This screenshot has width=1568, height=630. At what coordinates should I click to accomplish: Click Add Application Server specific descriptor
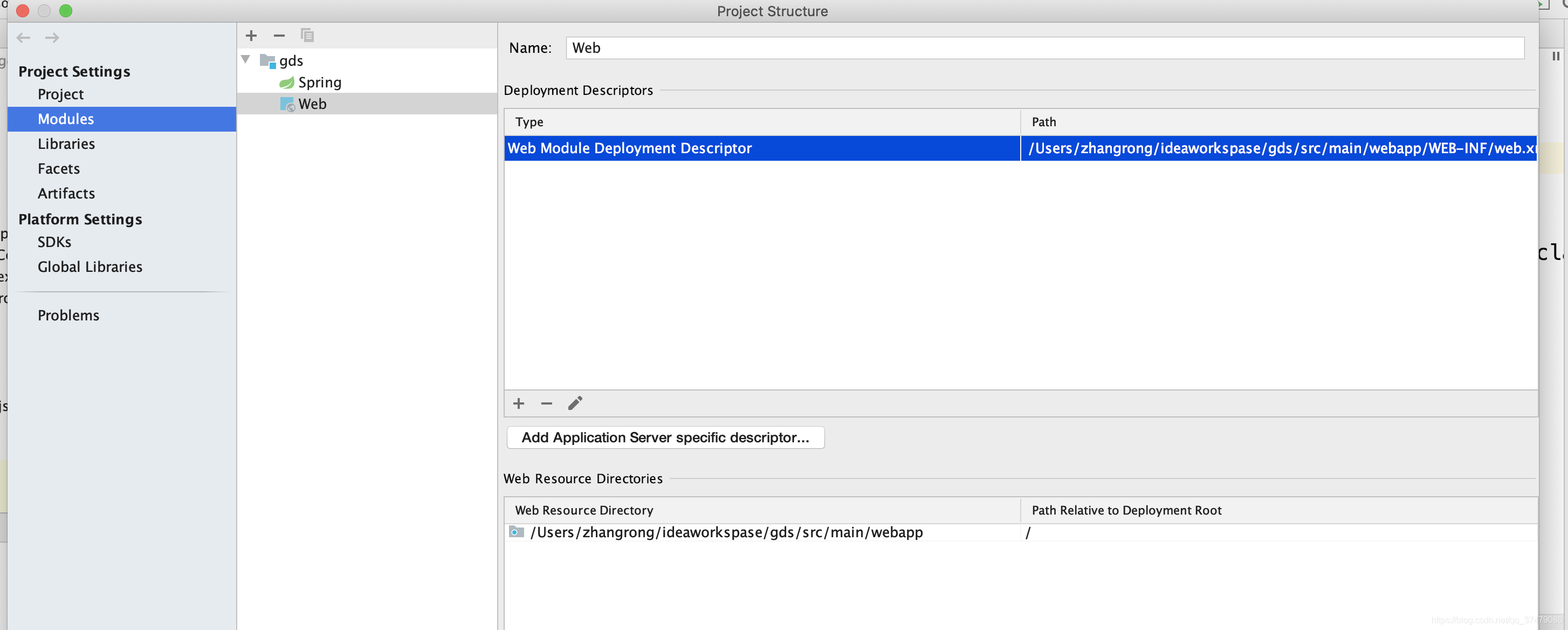(665, 437)
